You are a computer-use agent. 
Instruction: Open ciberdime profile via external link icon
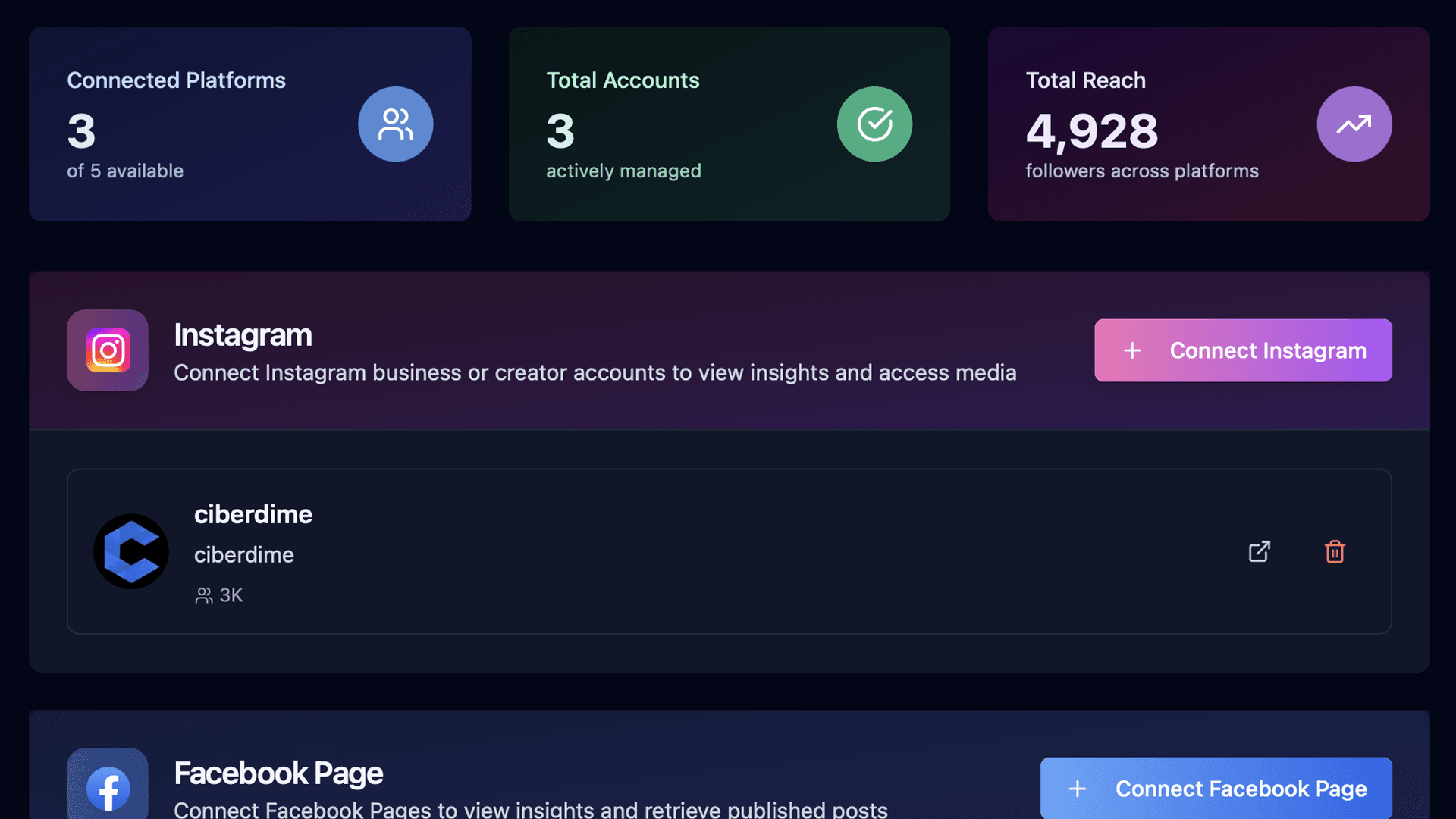(x=1259, y=551)
